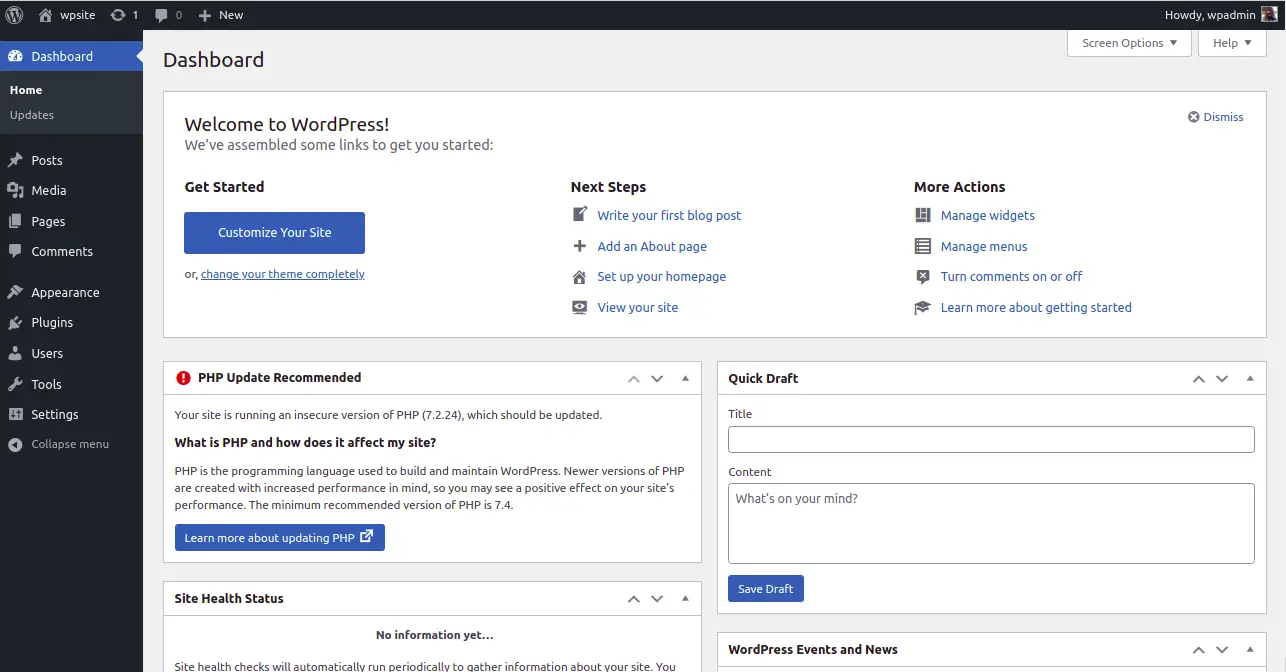
Task: Click the Howdy, wpadmin account text
Action: [x=1210, y=15]
